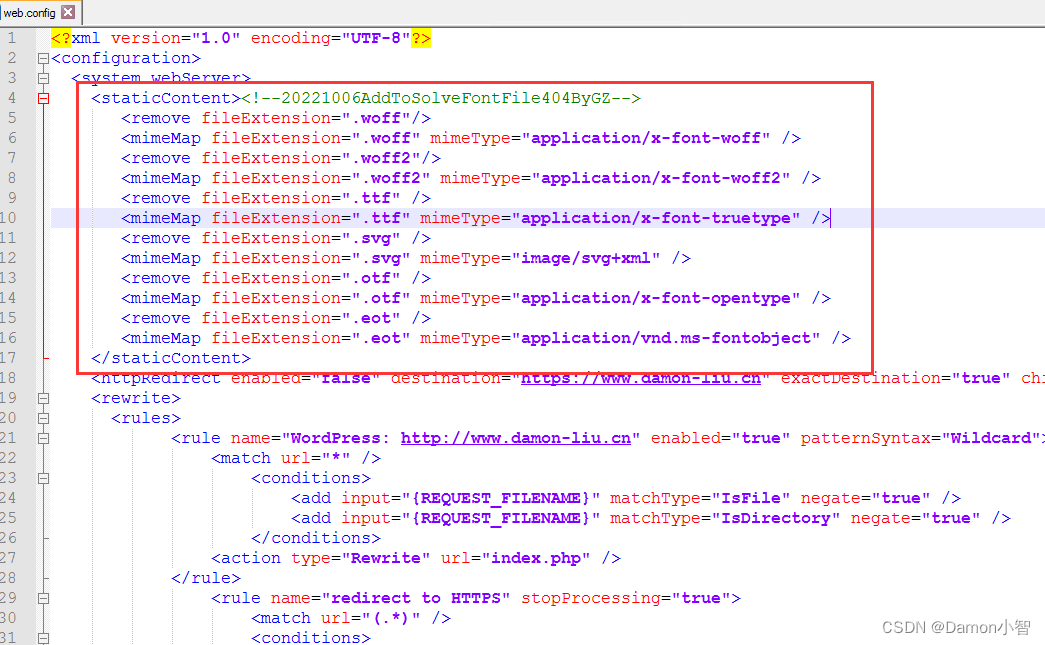Click the opening <rewrite> tag

[136, 398]
